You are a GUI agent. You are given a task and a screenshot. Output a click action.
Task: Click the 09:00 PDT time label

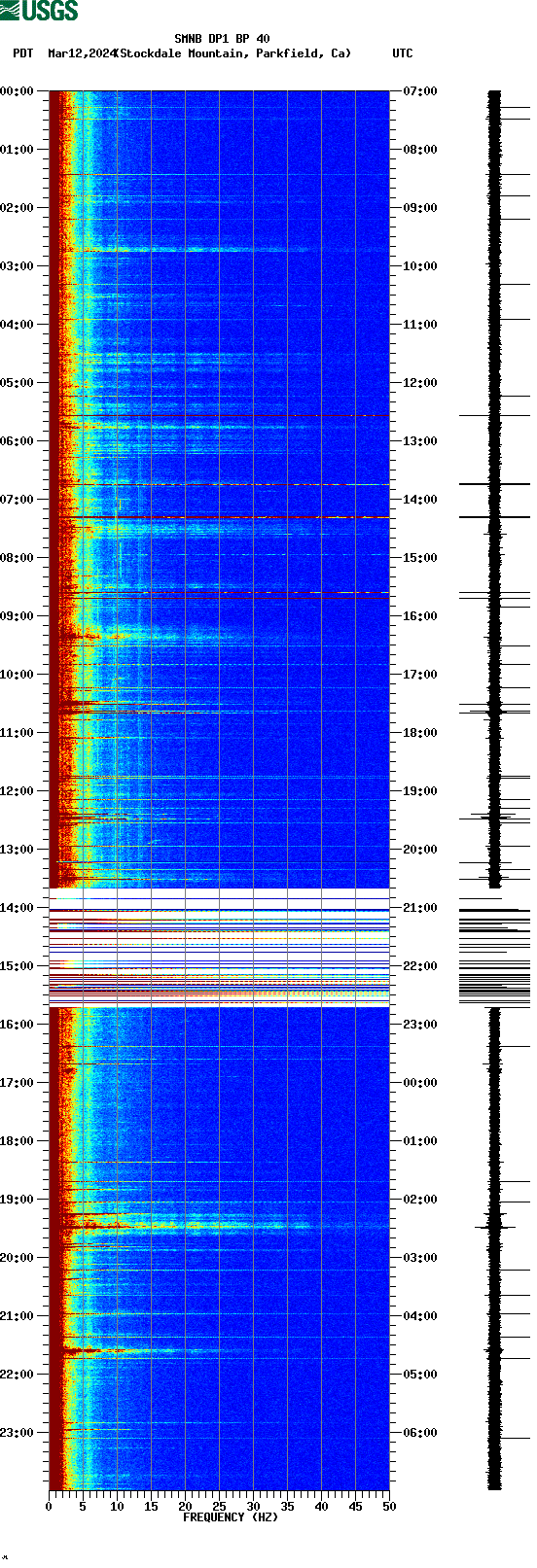point(17,616)
